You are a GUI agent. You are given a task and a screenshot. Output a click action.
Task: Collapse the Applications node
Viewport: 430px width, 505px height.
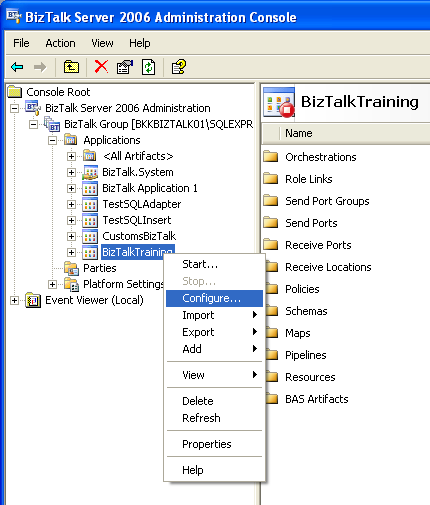pos(52,140)
